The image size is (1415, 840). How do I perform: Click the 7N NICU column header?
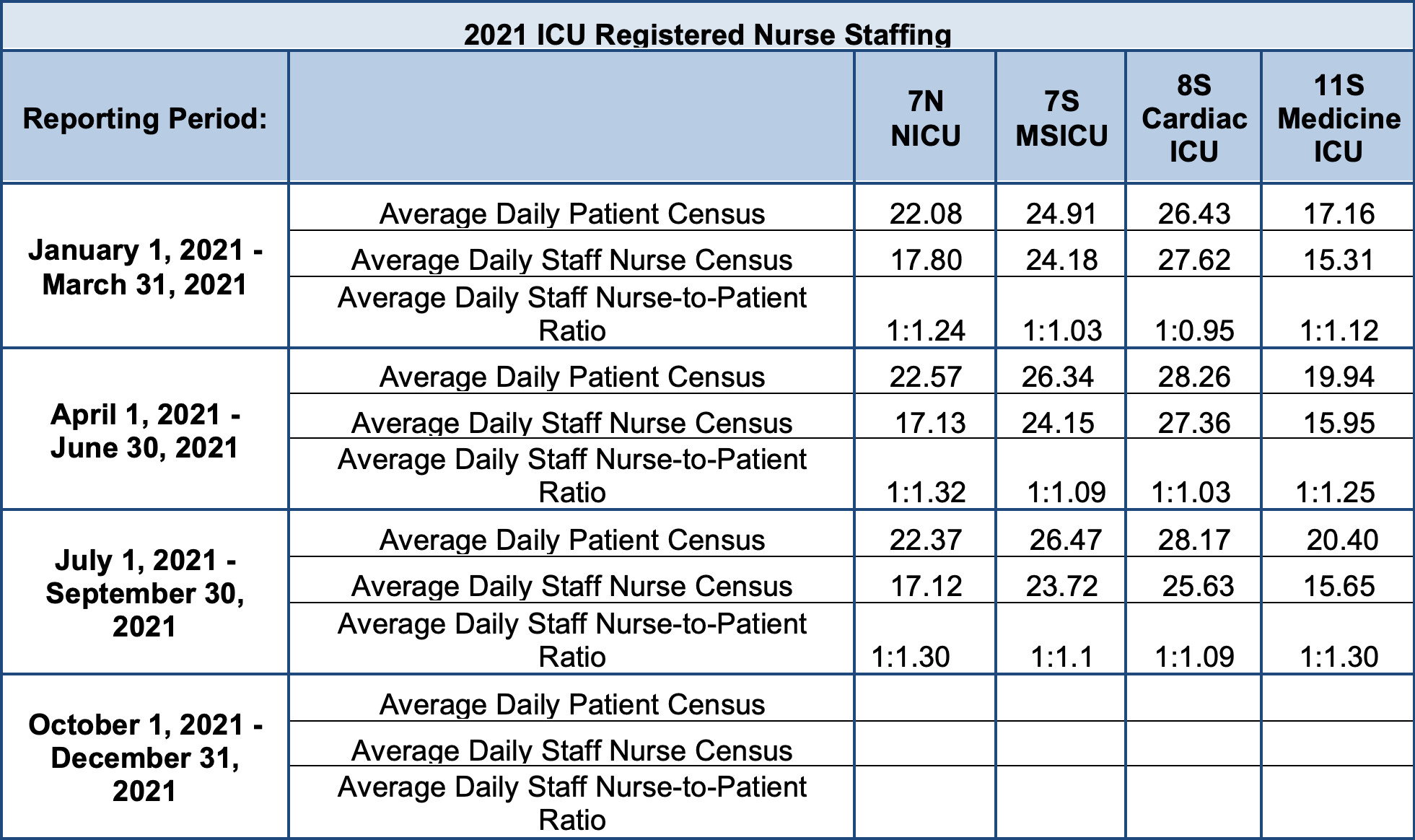925,118
